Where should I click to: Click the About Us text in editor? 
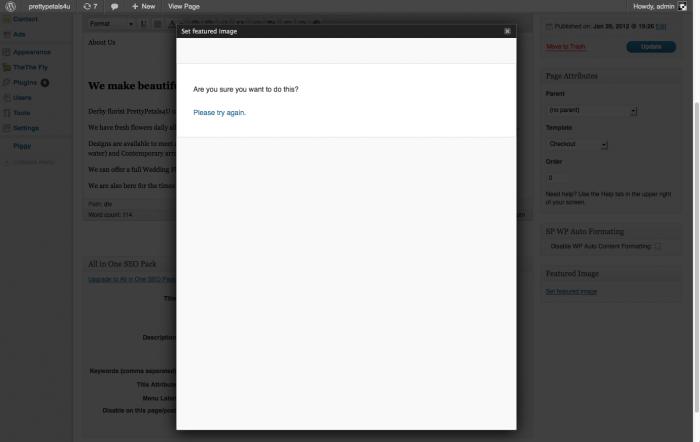[102, 42]
